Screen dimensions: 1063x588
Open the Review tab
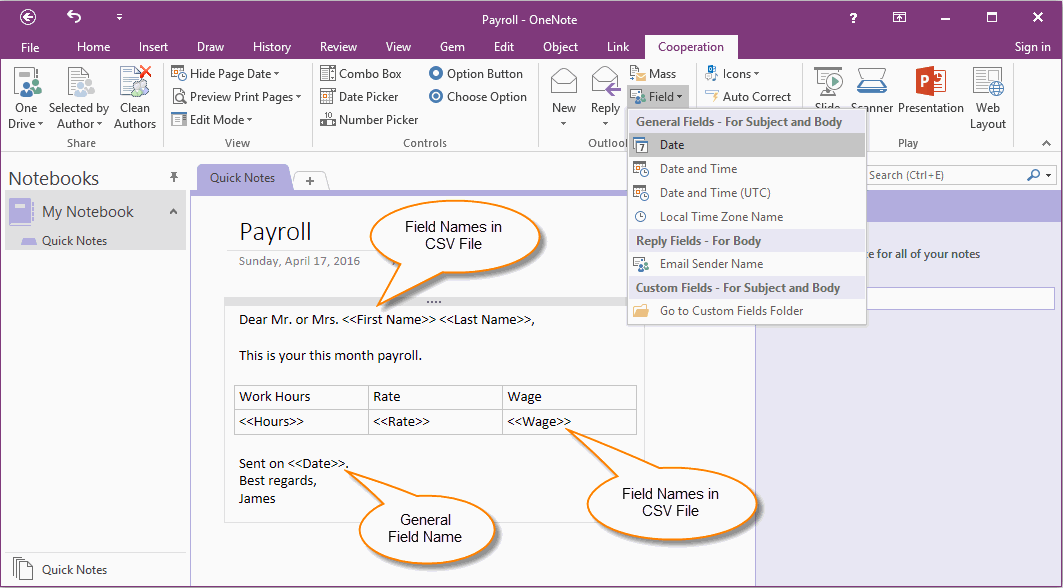point(338,47)
